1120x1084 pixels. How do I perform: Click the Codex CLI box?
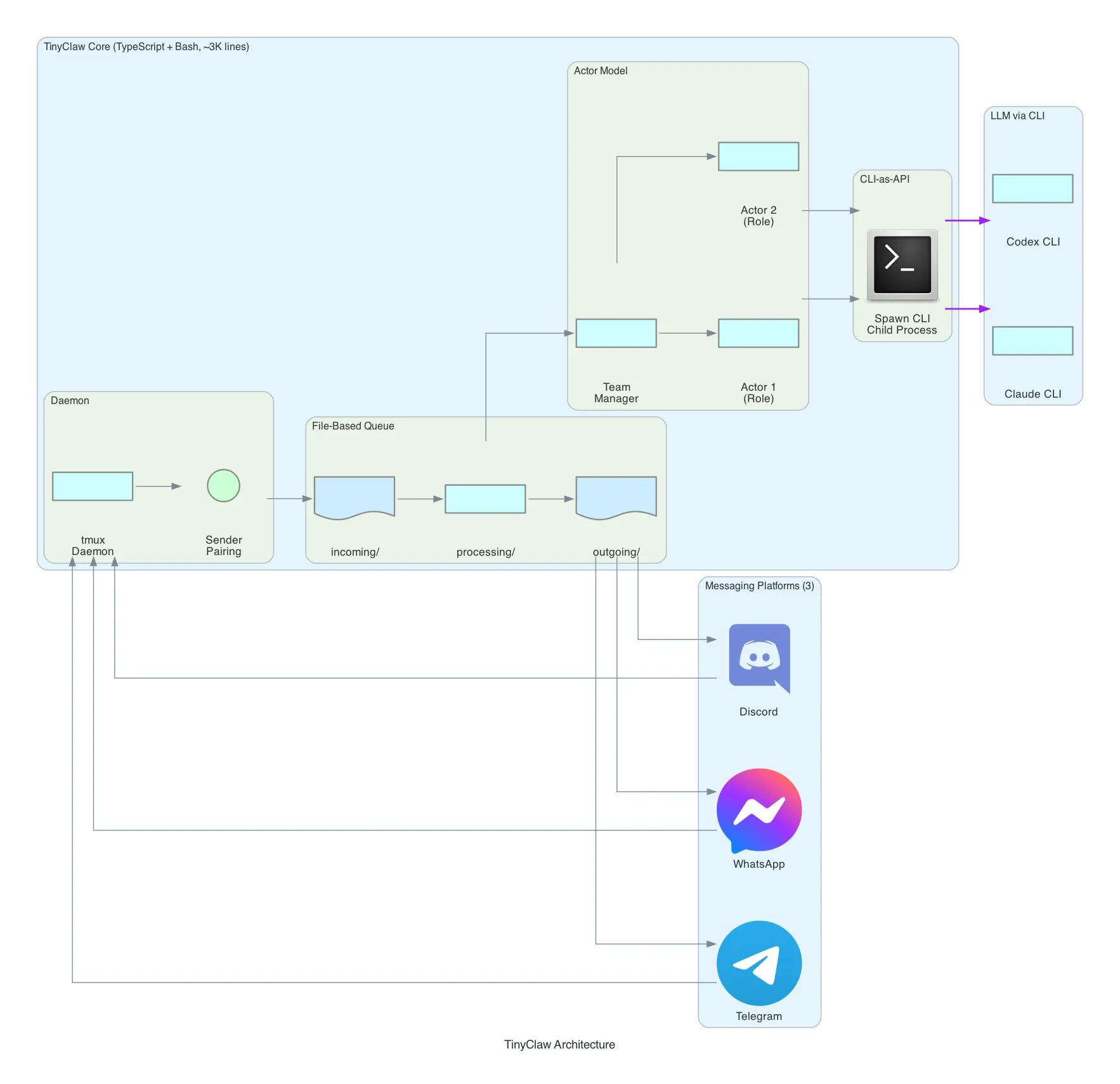point(1032,188)
